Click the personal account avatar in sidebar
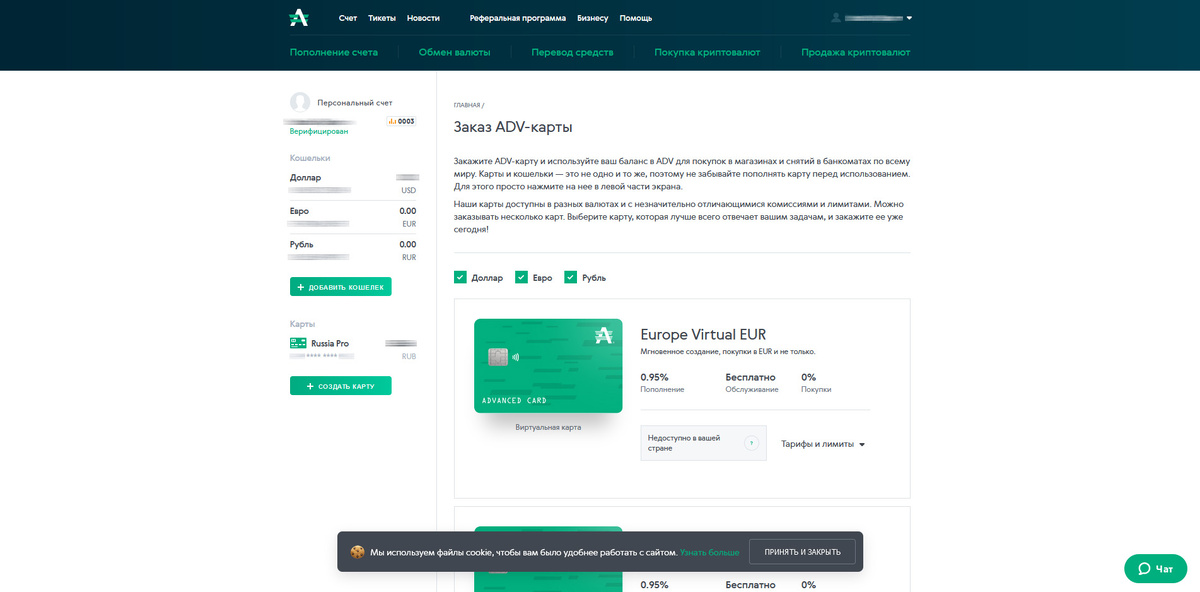 (x=300, y=102)
